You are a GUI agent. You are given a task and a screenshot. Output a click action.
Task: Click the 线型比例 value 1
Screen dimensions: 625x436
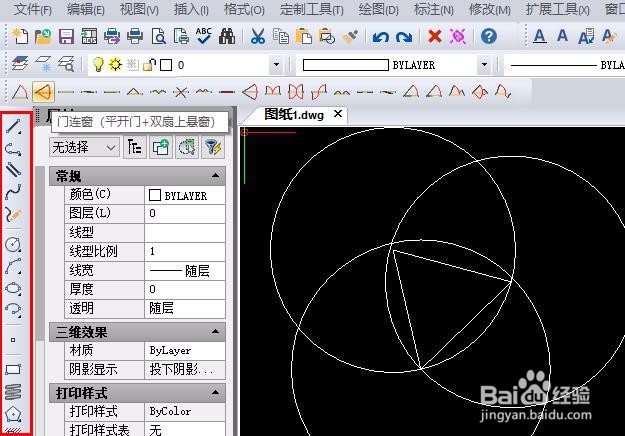(185, 251)
